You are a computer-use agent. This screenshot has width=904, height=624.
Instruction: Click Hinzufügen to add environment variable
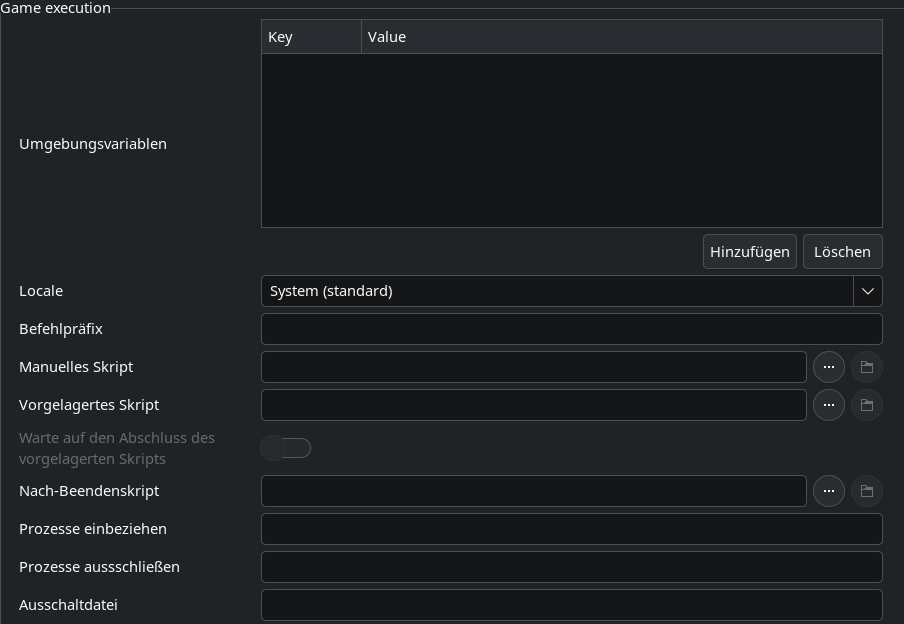[x=749, y=251]
